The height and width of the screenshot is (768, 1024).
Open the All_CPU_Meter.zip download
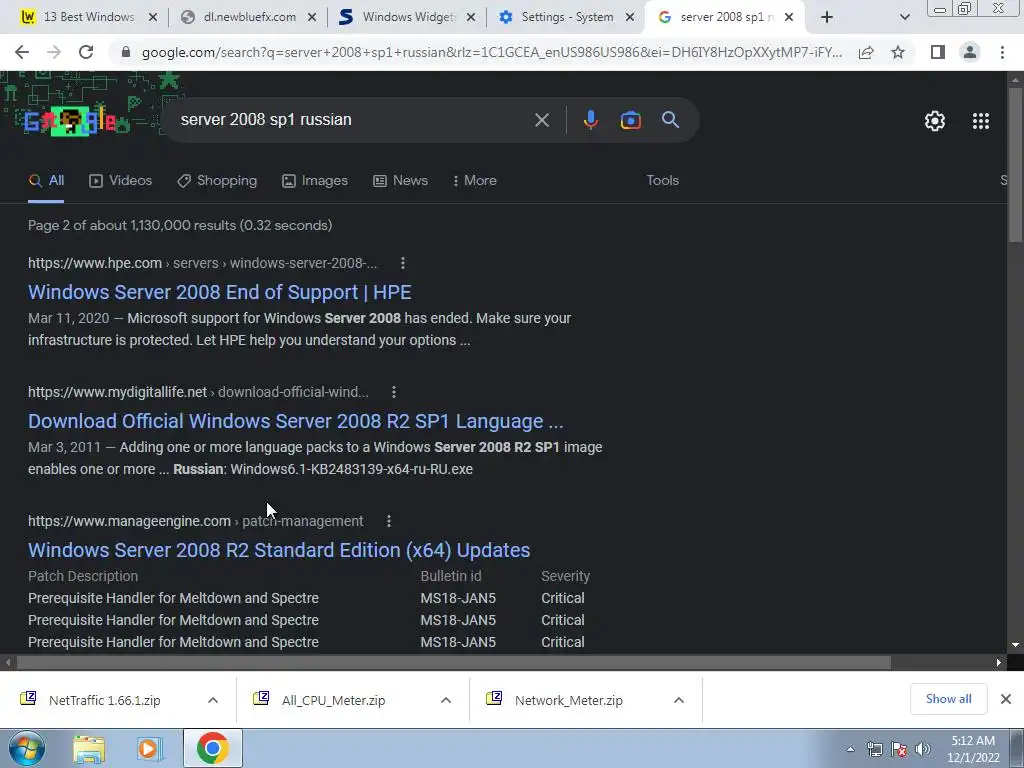point(333,700)
